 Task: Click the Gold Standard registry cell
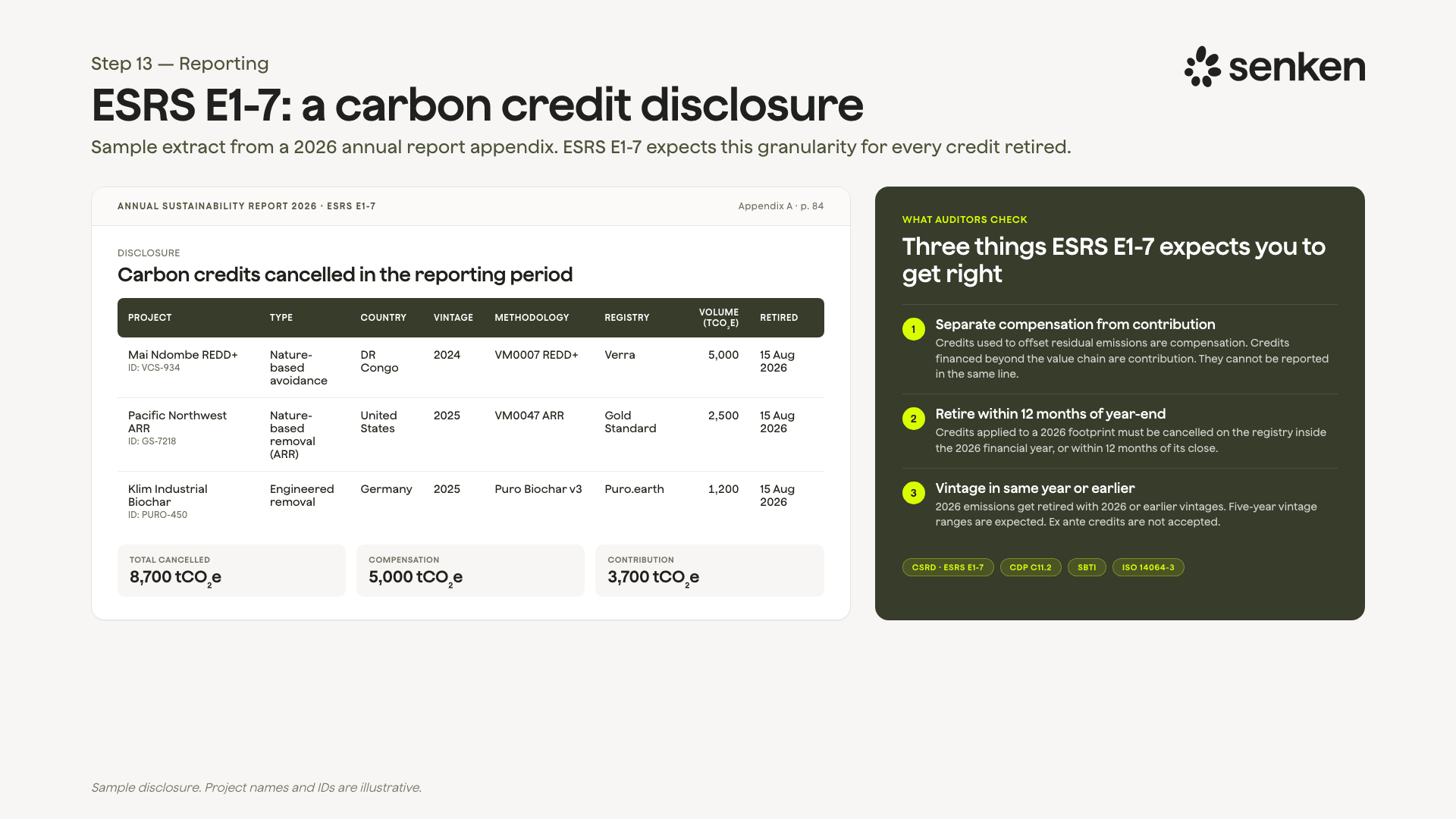coord(630,422)
